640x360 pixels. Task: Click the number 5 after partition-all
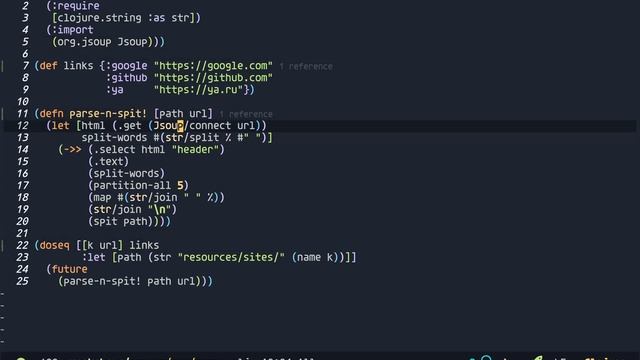pyautogui.click(x=180, y=185)
